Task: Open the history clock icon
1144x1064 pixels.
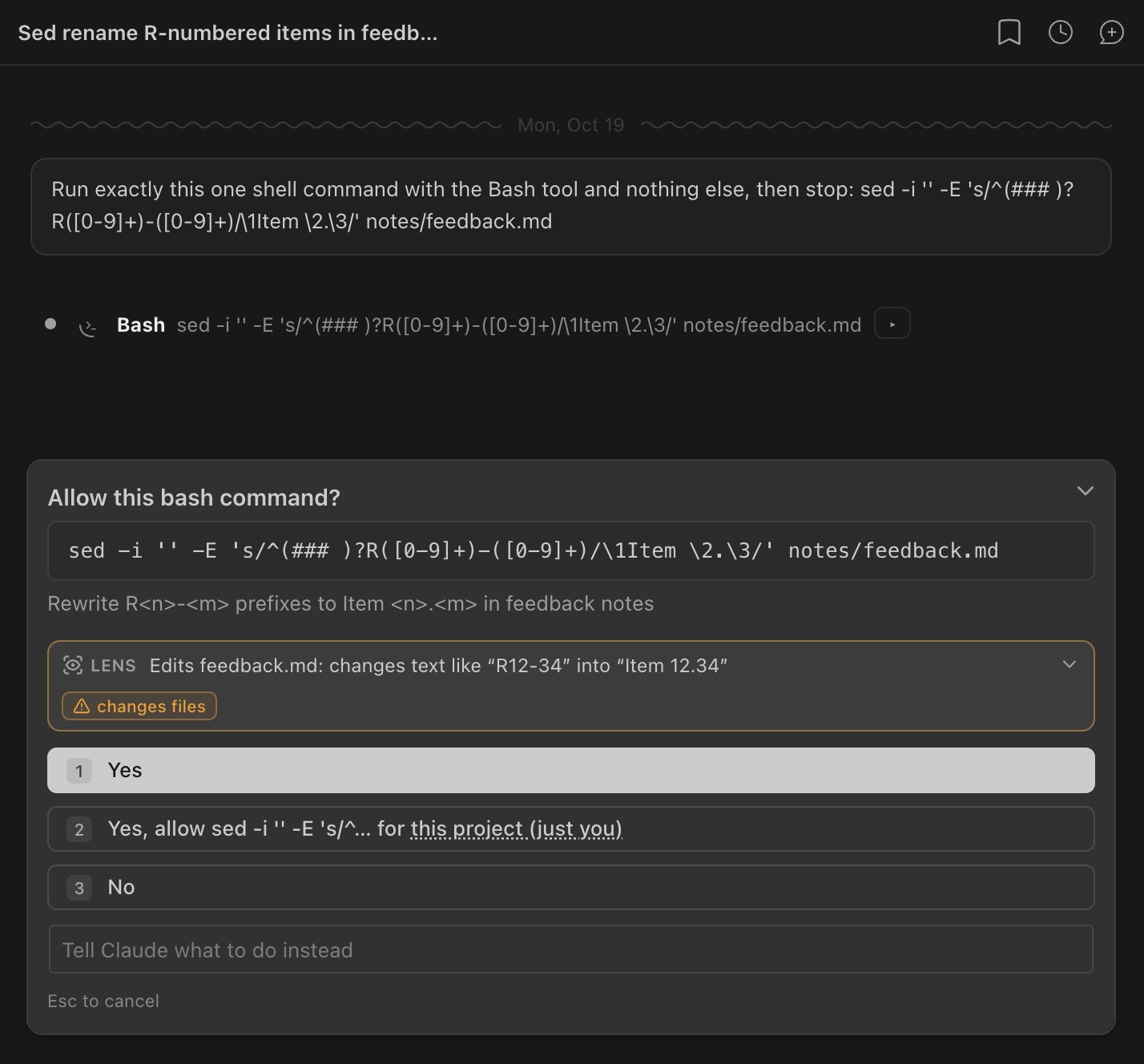Action: click(1061, 32)
